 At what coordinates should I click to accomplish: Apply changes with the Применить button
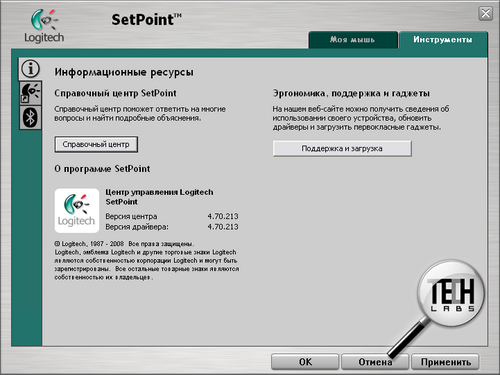coord(445,362)
